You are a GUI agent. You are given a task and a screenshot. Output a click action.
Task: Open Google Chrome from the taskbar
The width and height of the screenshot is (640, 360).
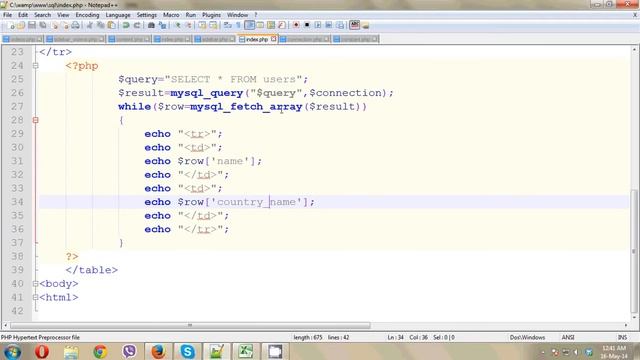coord(100,351)
